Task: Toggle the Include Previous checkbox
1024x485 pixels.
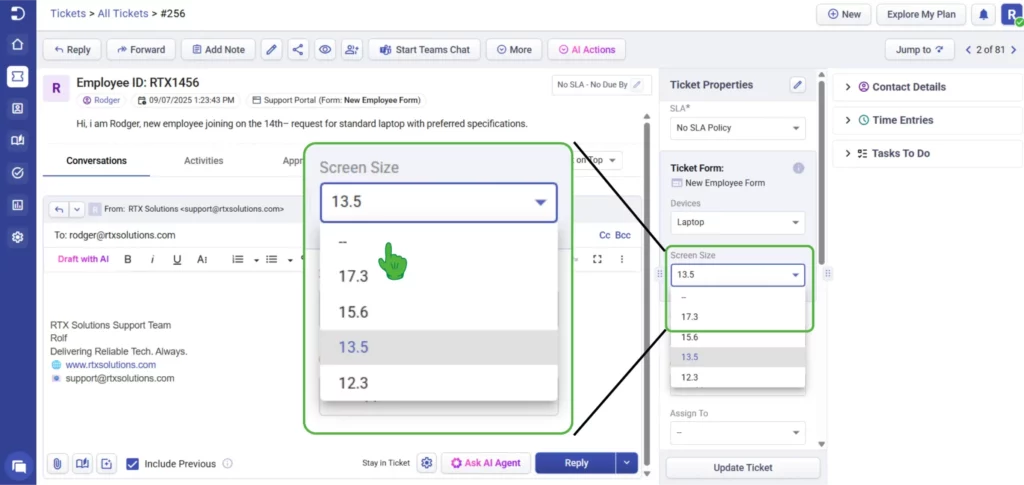Action: pos(133,463)
